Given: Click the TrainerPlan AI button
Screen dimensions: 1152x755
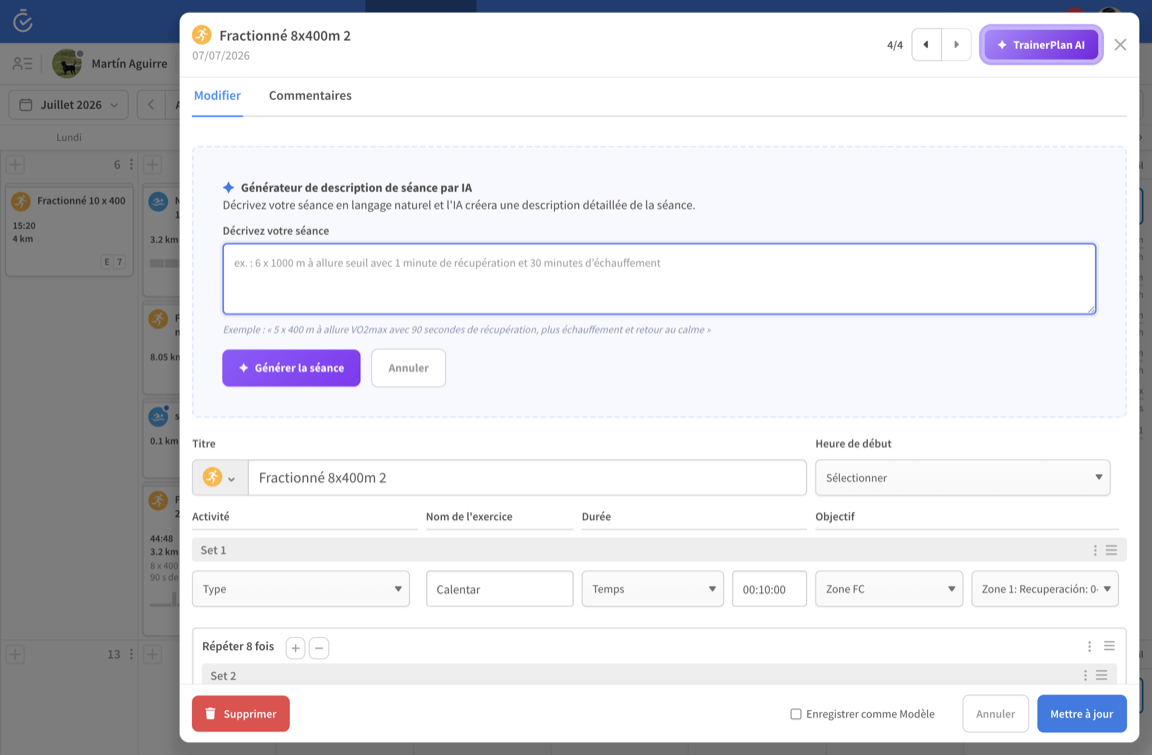Looking at the screenshot, I should pos(1041,45).
